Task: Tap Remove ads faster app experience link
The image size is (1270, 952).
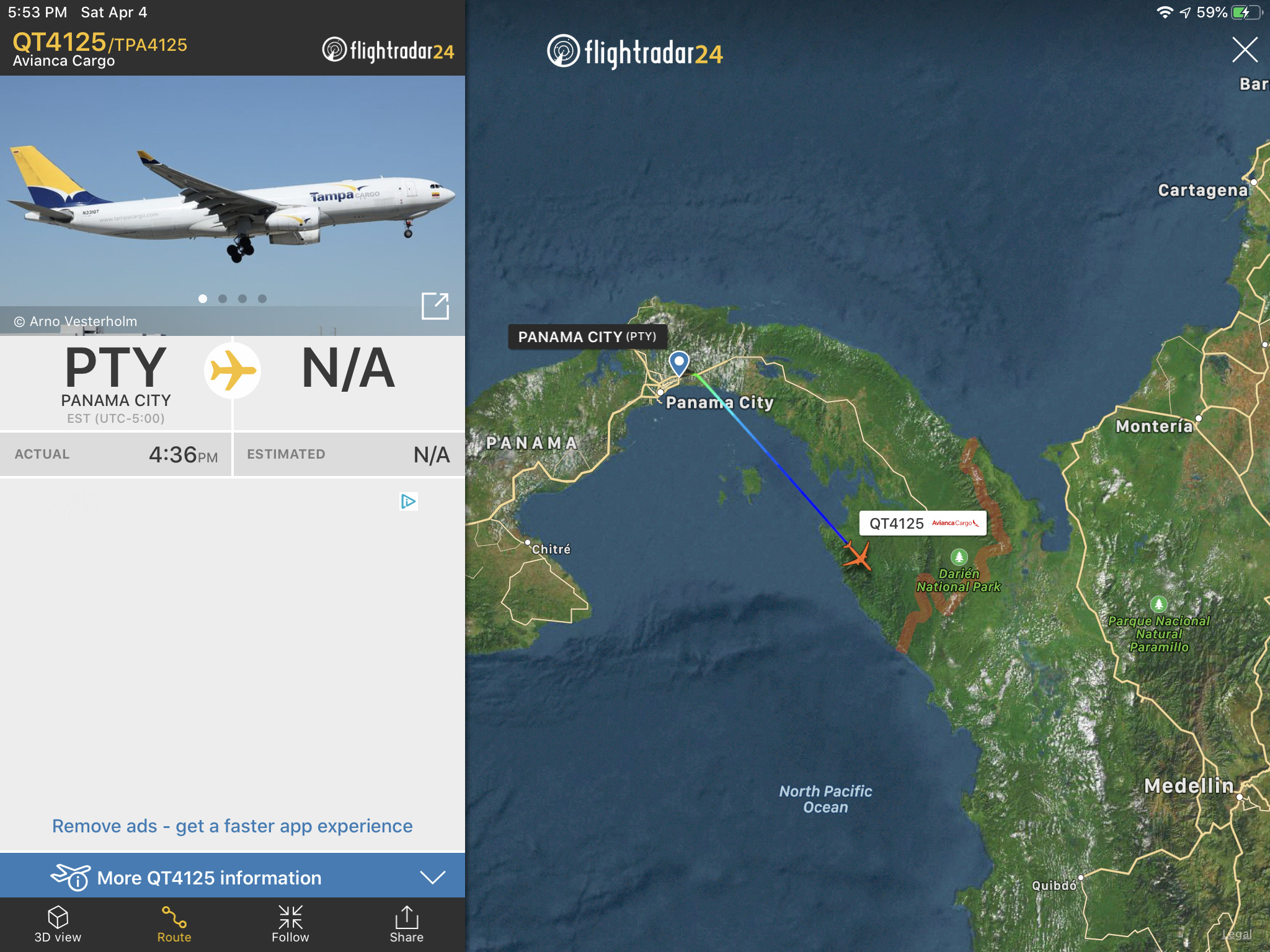Action: (233, 826)
